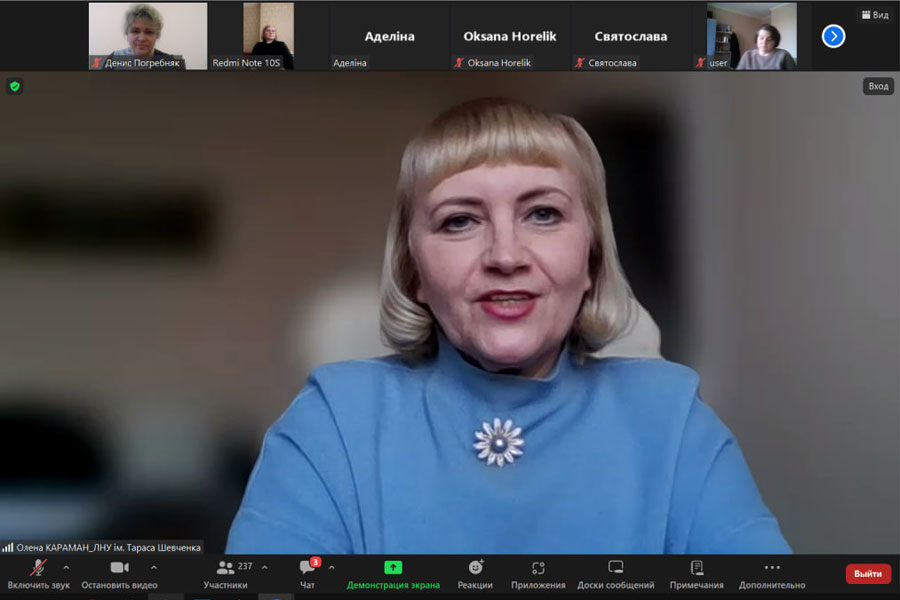The height and width of the screenshot is (600, 900).
Task: Open the Chat (Чат) panel icon
Action: [x=307, y=568]
